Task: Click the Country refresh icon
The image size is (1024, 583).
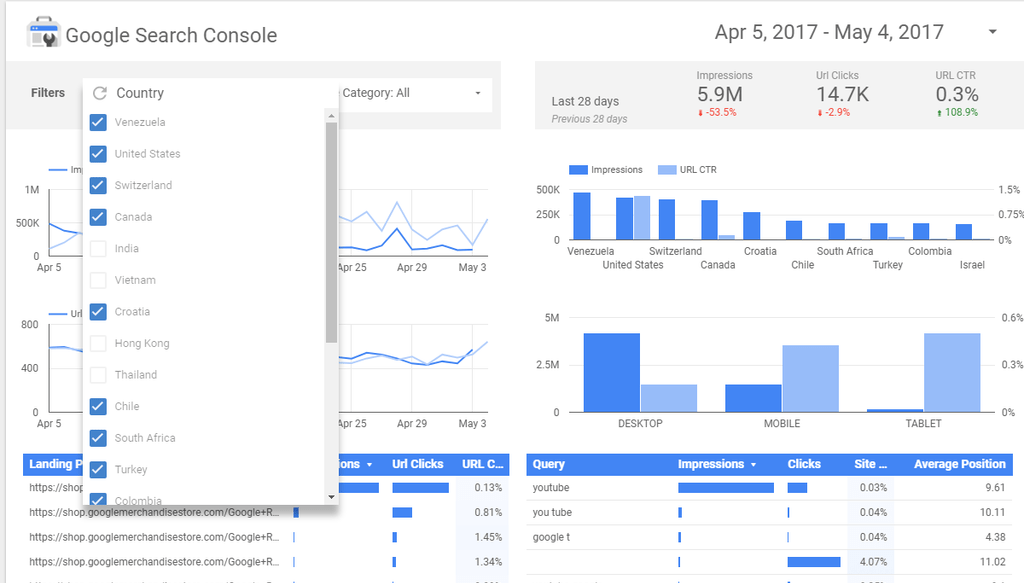Action: [99, 93]
